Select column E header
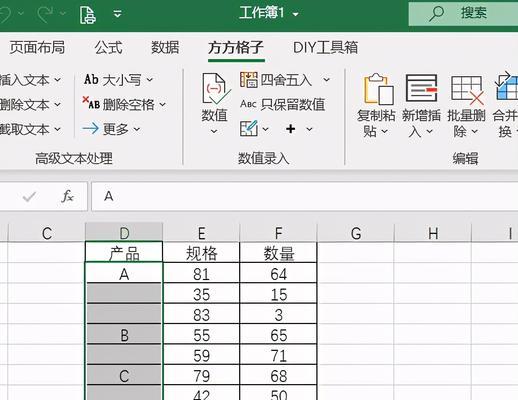Image resolution: width=518 pixels, height=400 pixels. (x=201, y=233)
